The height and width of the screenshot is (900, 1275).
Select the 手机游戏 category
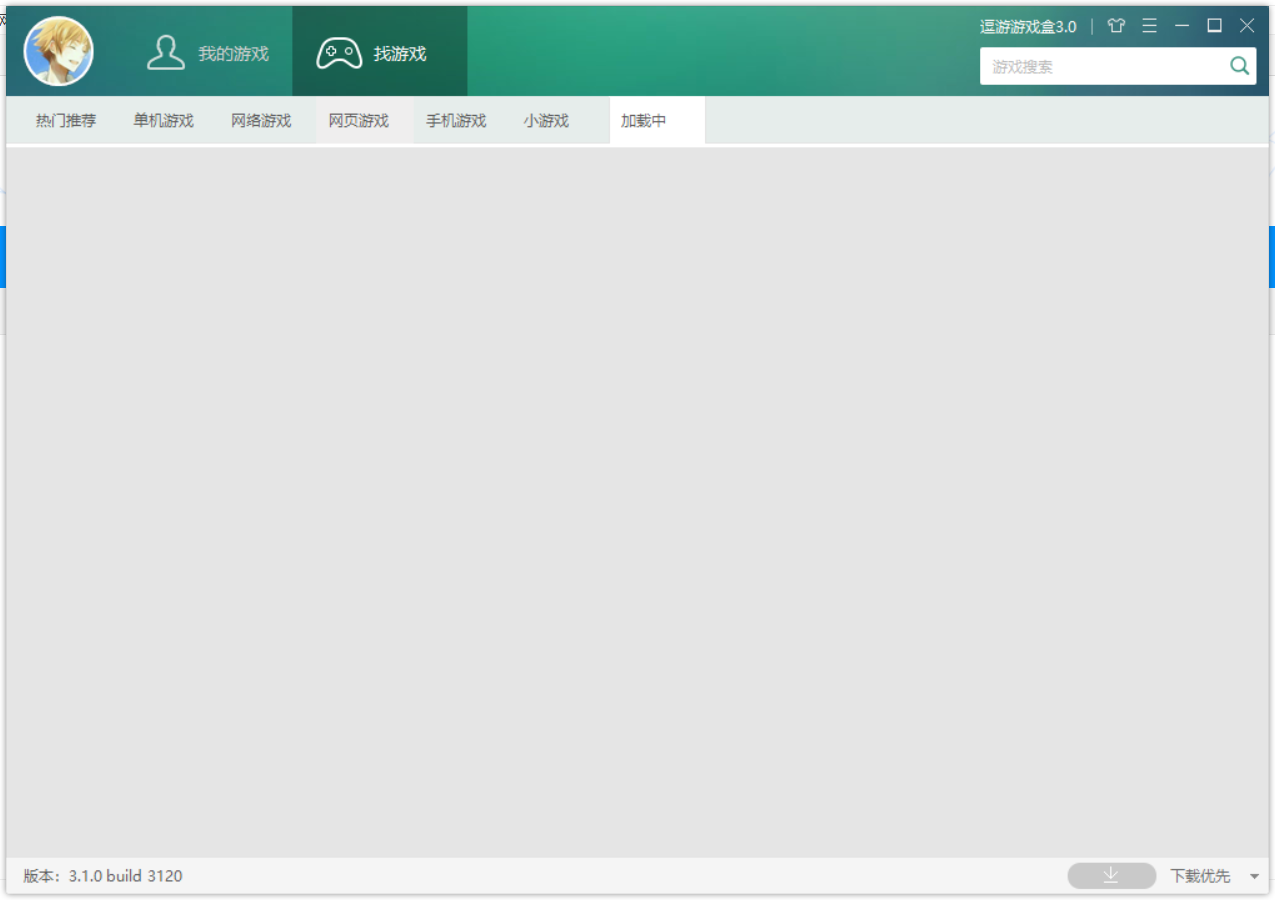(x=456, y=121)
